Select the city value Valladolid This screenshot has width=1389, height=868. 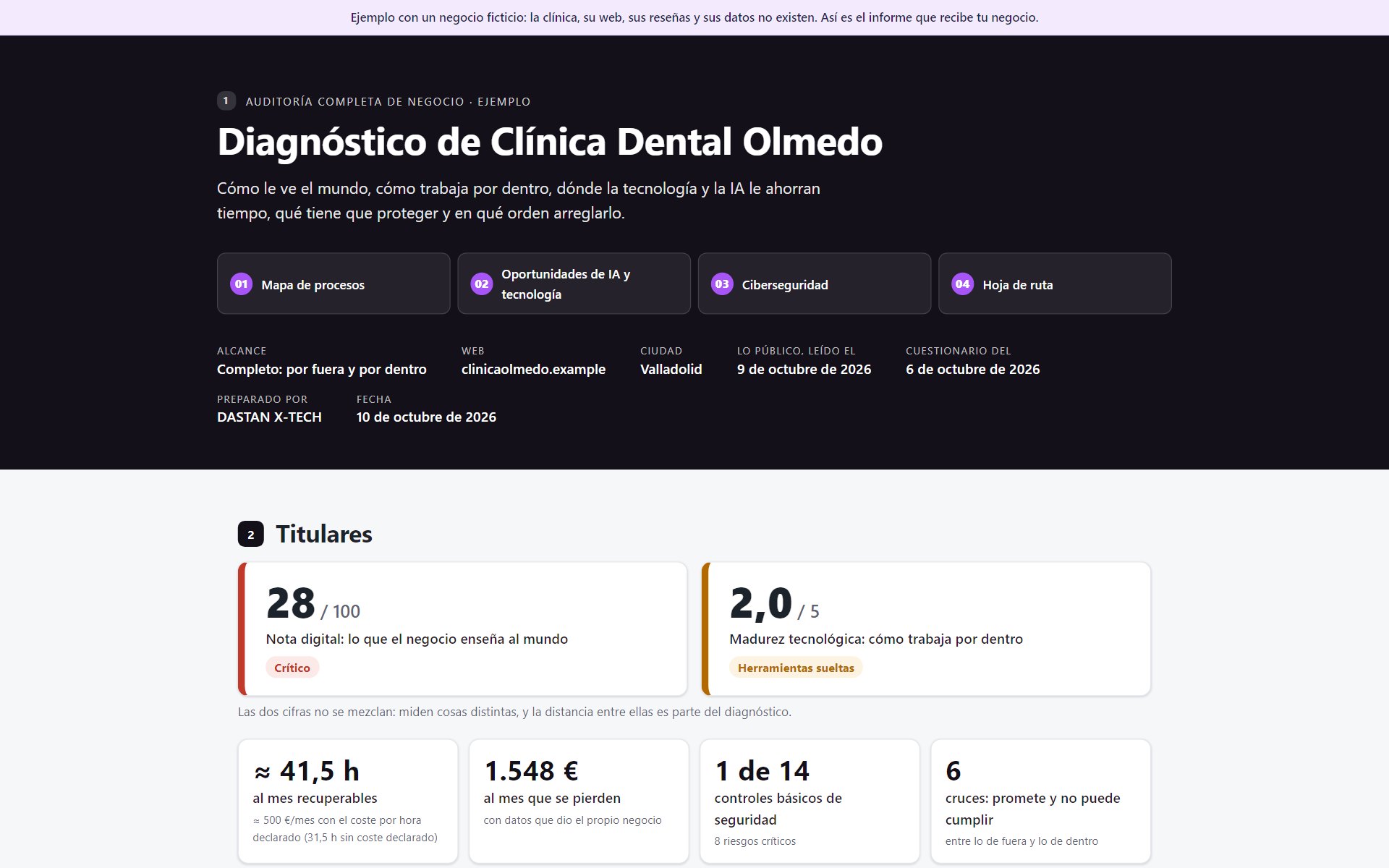pos(671,369)
